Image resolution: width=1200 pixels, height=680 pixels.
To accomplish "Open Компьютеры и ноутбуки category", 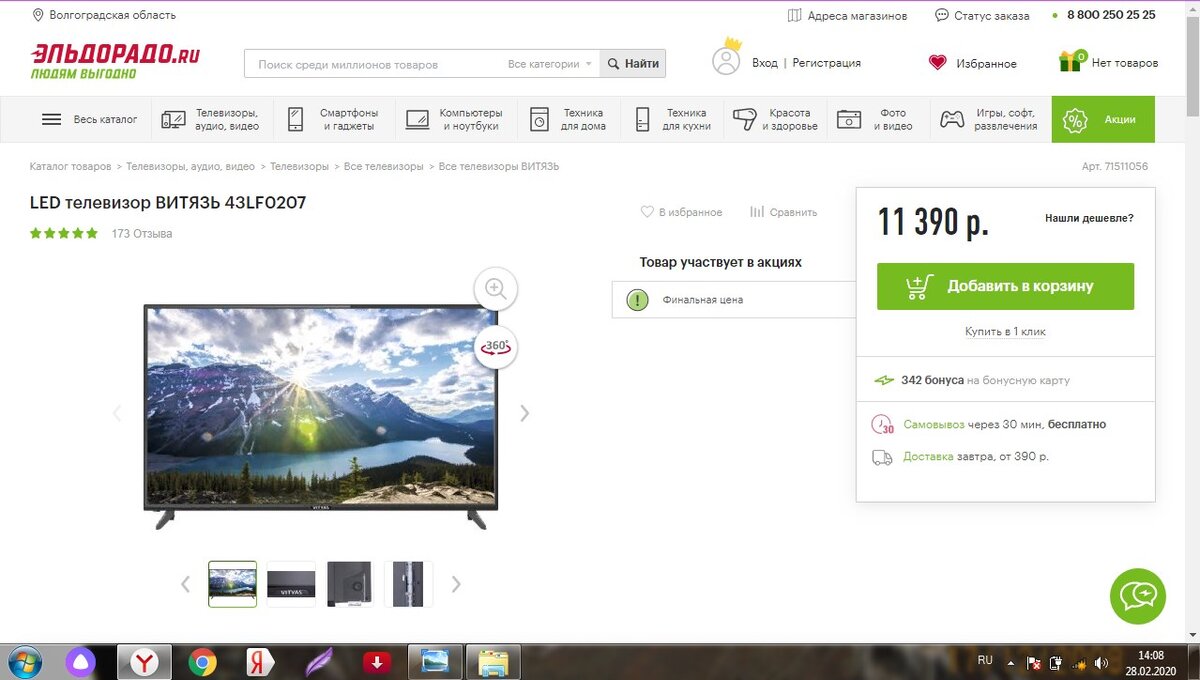I will pos(454,119).
